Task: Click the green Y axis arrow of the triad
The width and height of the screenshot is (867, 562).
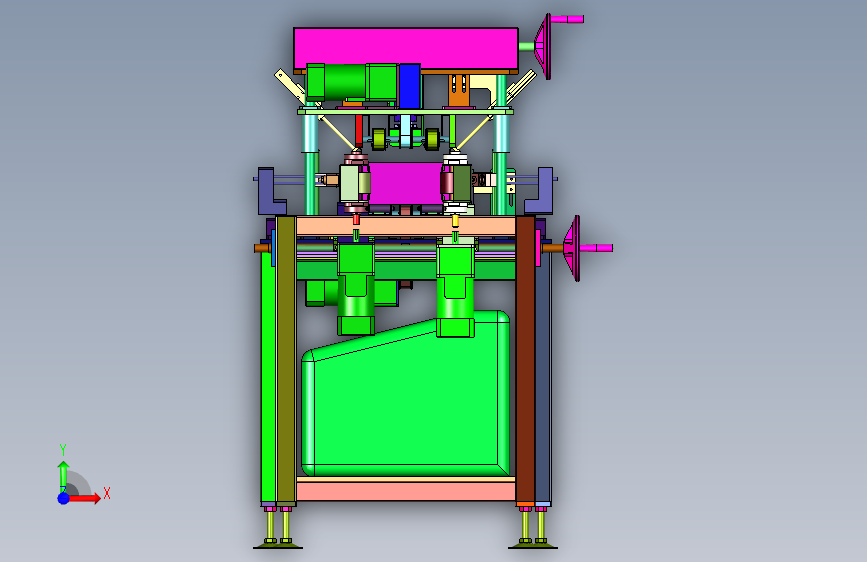Action: [x=63, y=476]
